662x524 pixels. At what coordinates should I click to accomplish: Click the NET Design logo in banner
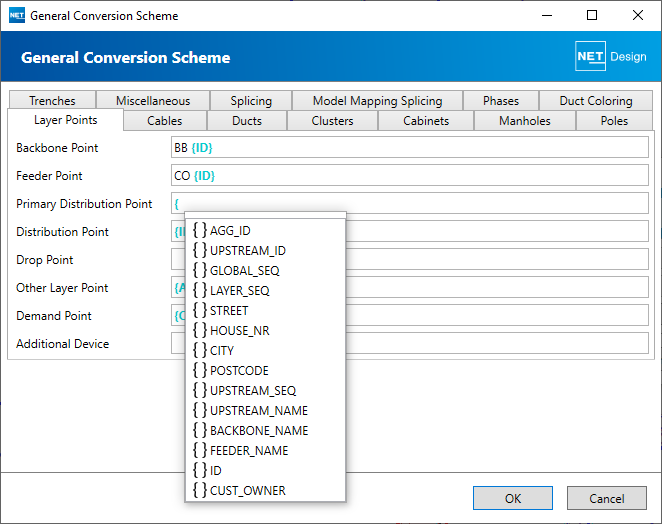[611, 56]
